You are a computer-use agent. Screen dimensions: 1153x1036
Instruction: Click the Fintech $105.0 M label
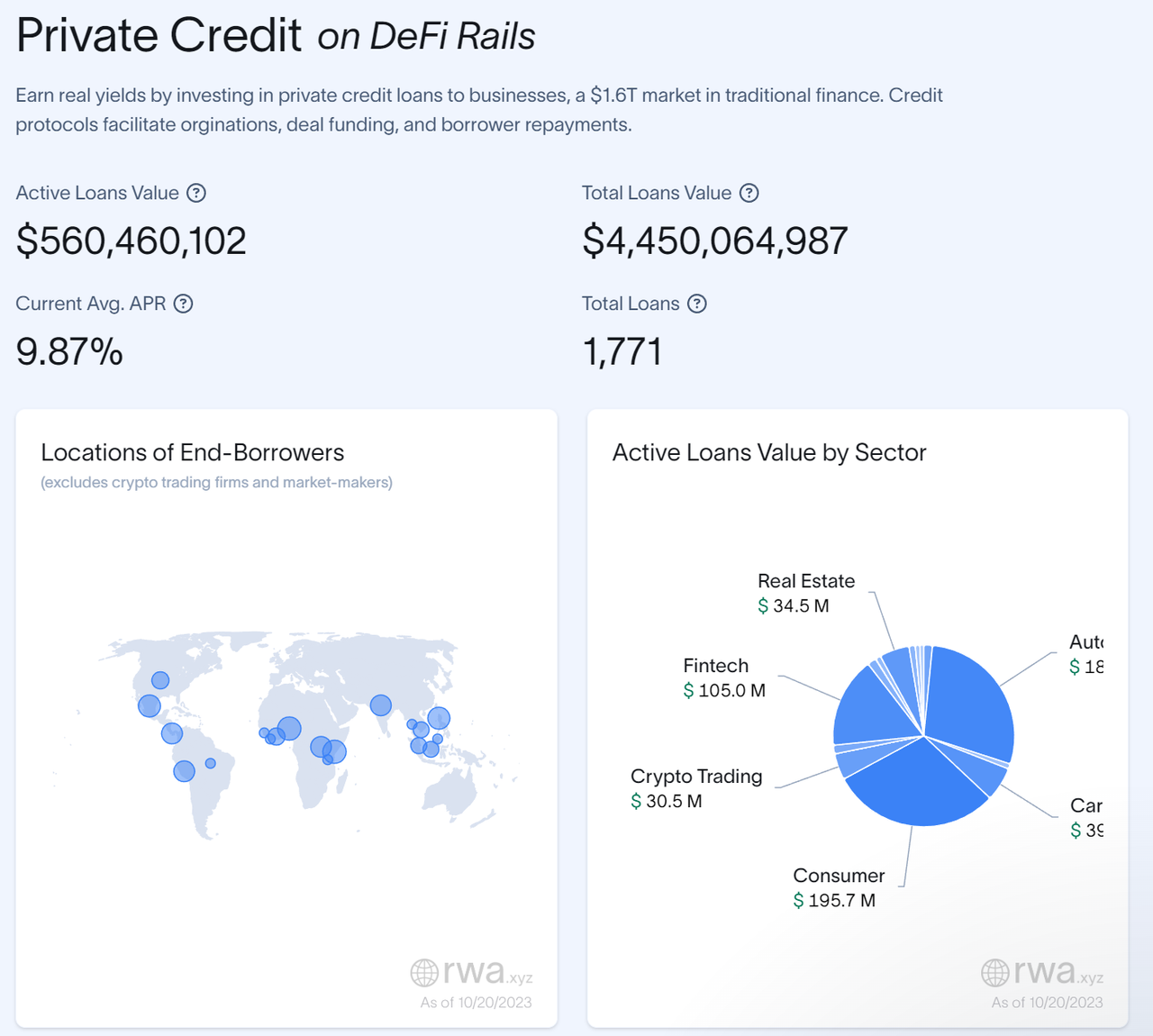point(724,677)
